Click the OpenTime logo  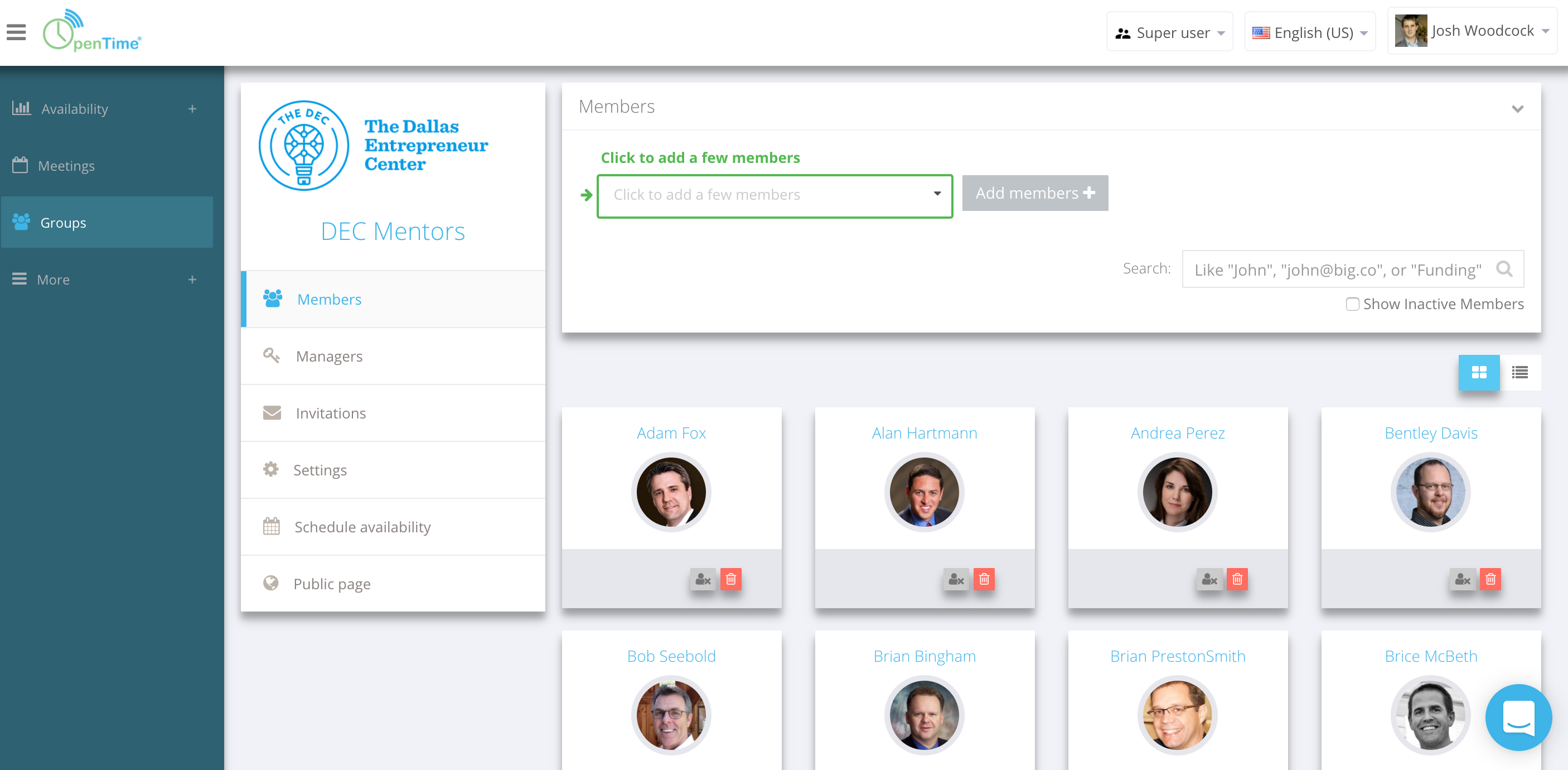coord(93,31)
